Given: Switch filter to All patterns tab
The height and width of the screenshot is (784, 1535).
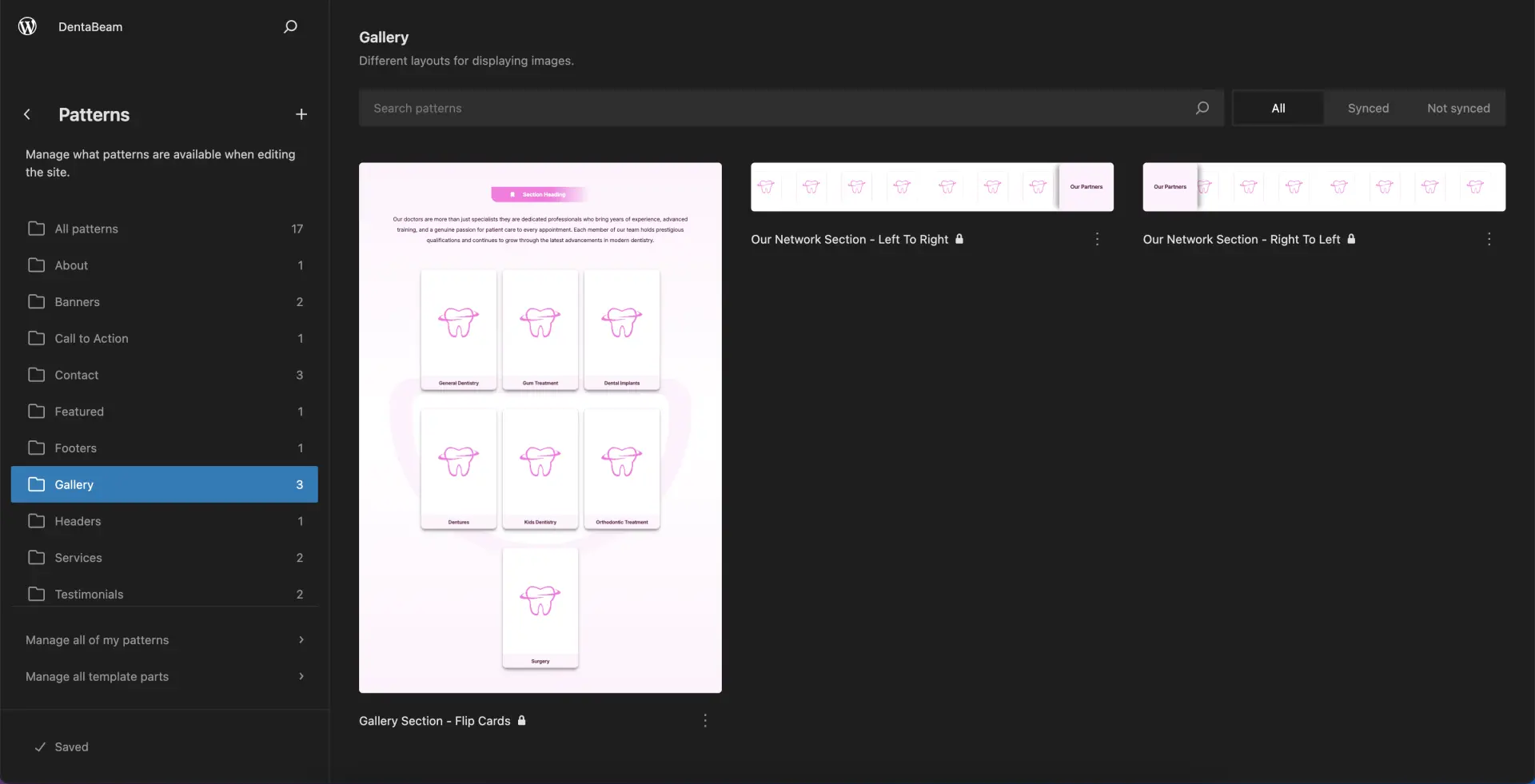Looking at the screenshot, I should [1278, 108].
